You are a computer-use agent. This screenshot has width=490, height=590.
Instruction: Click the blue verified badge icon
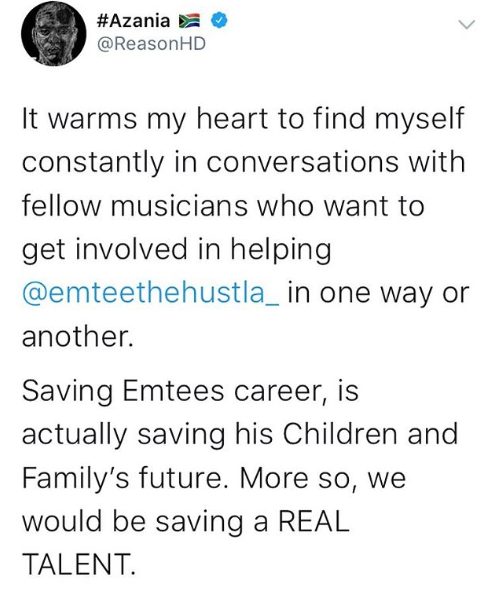pyautogui.click(x=220, y=21)
